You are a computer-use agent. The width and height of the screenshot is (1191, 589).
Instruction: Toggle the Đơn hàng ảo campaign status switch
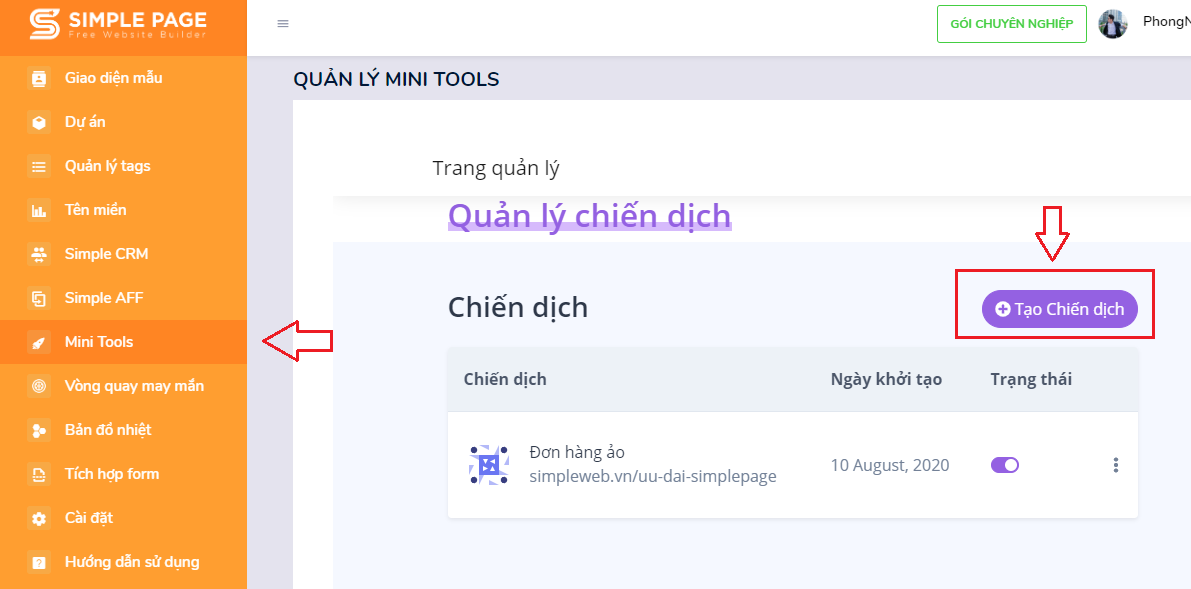[x=1005, y=465]
